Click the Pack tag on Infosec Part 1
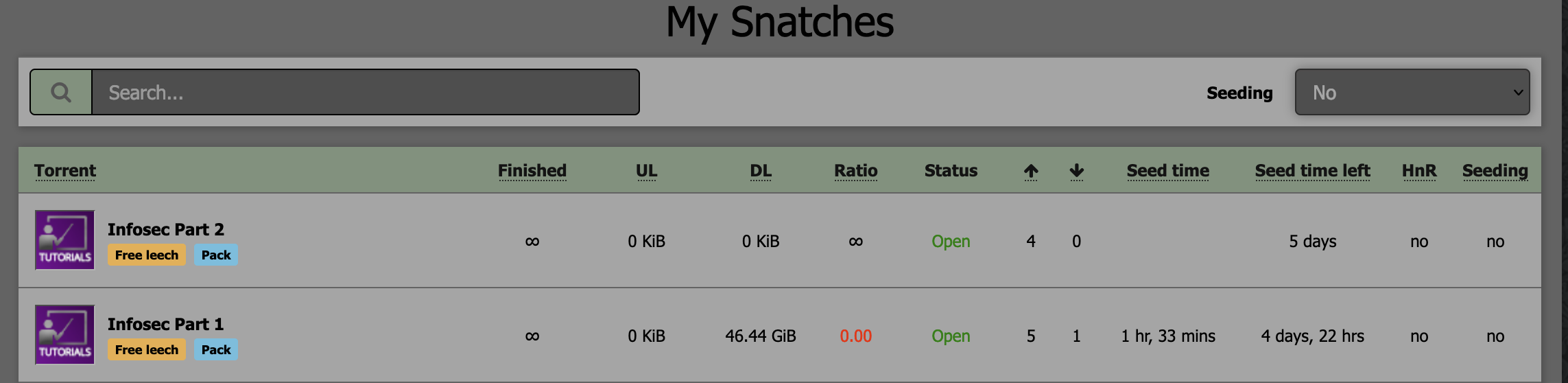 216,350
